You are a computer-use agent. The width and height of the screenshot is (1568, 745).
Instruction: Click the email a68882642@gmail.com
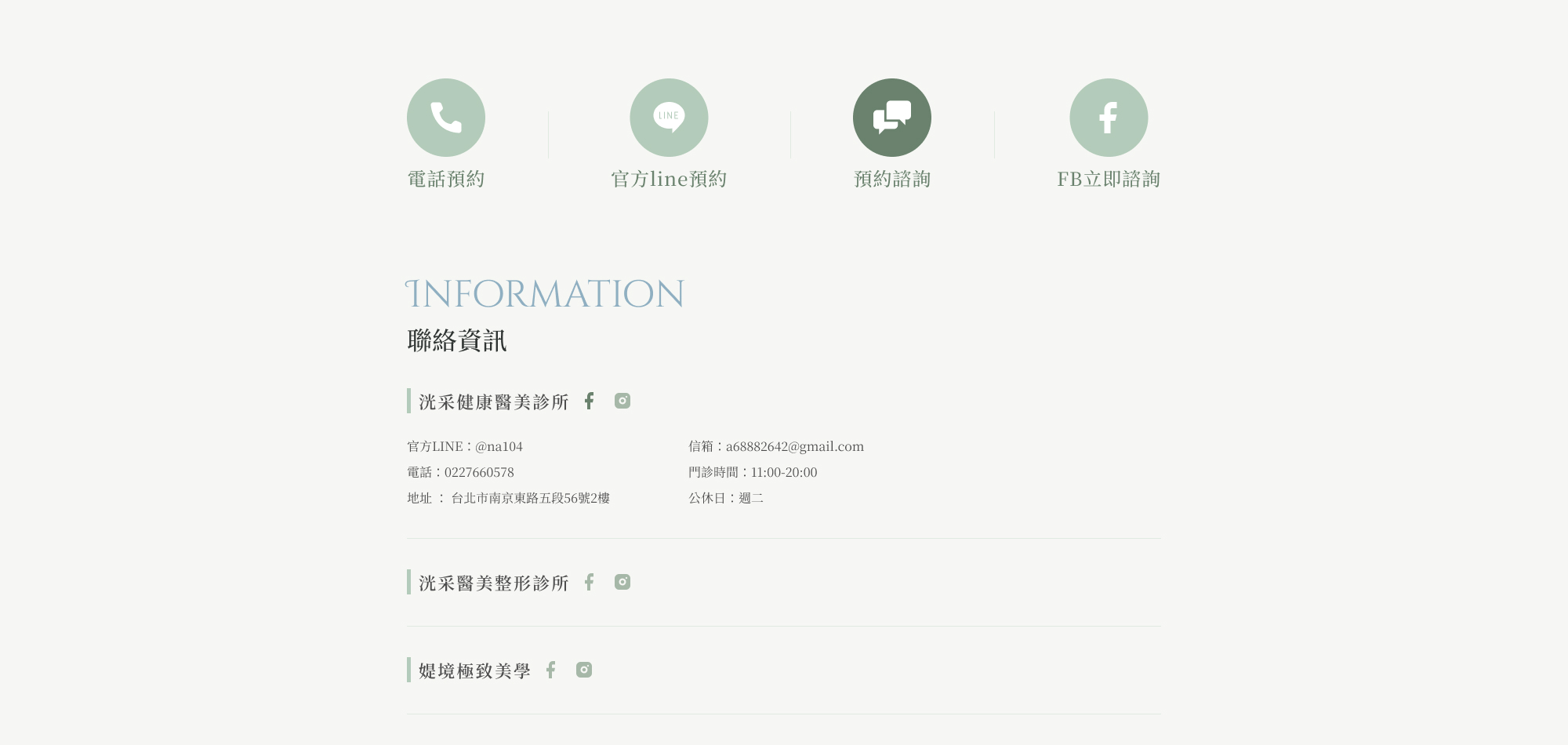pos(794,446)
